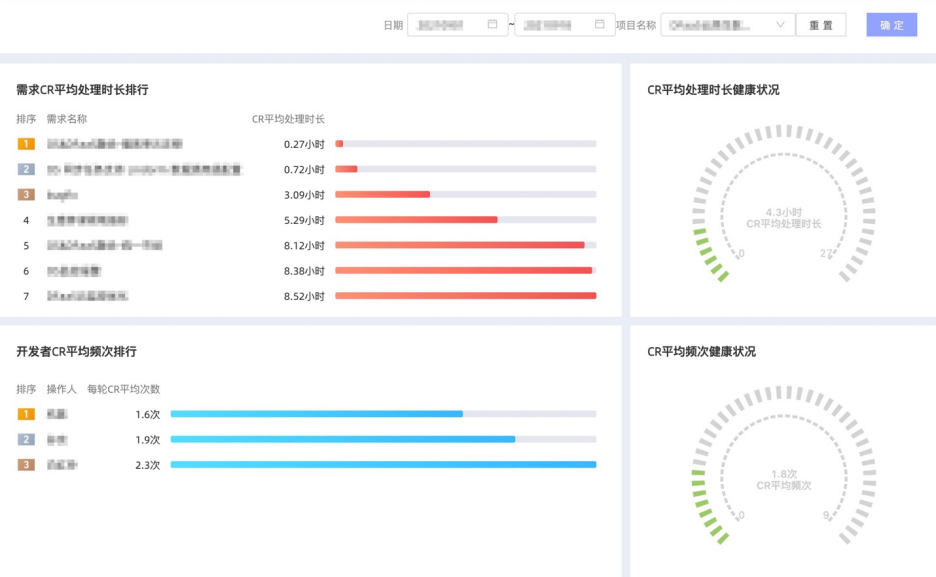Click the orange rank 1 badge in 需求CR排行

[26, 144]
